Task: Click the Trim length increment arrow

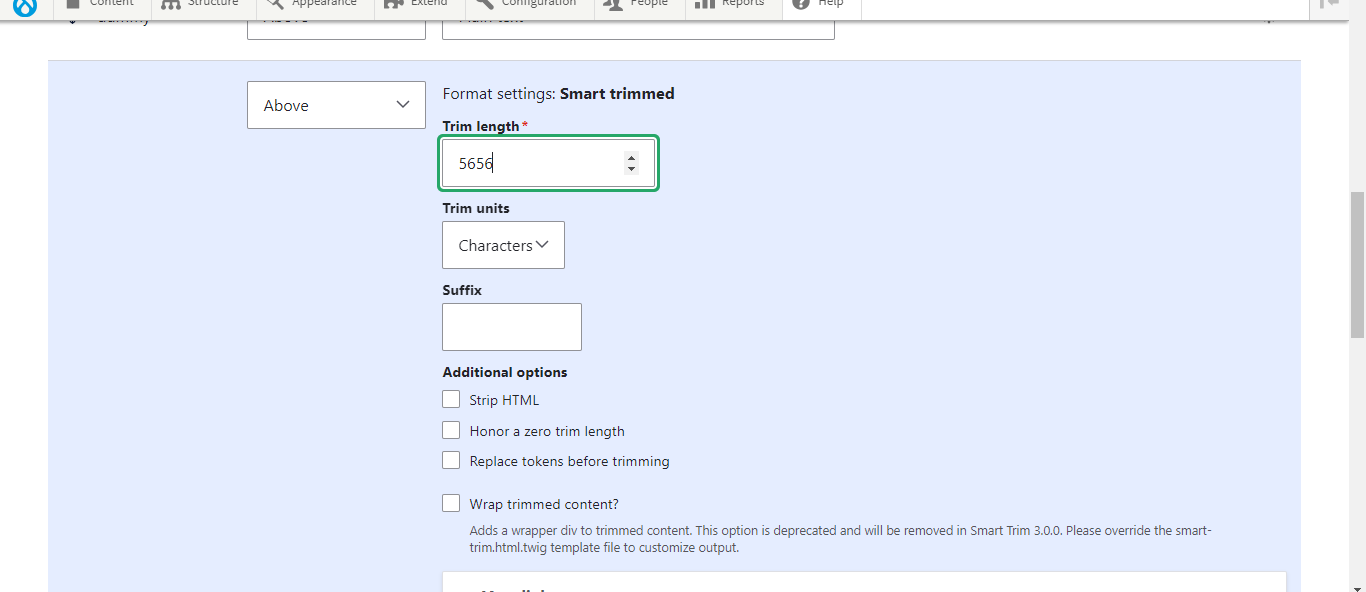Action: pyautogui.click(x=631, y=157)
